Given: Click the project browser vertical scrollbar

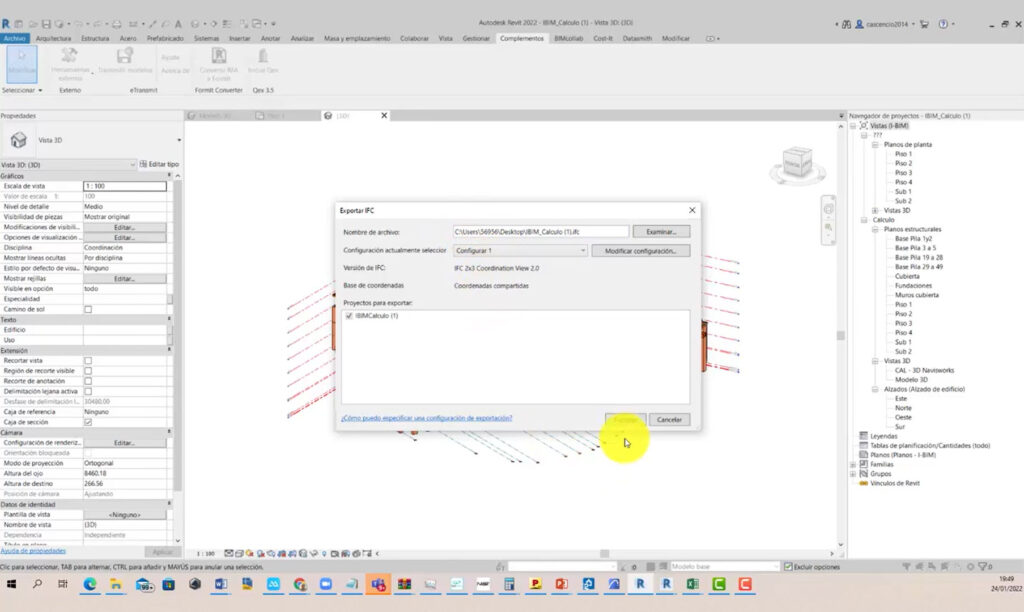Looking at the screenshot, I should tap(841, 335).
